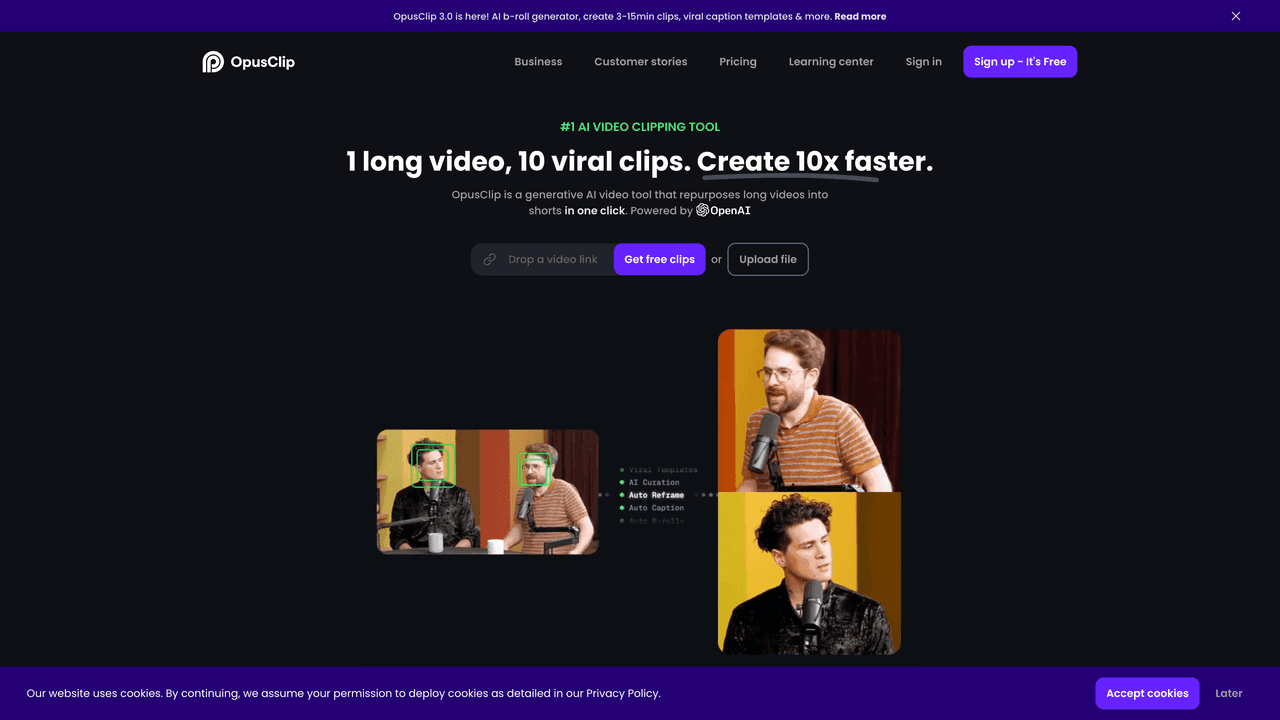The height and width of the screenshot is (720, 1280).
Task: Click the Upload file button
Action: 768,259
